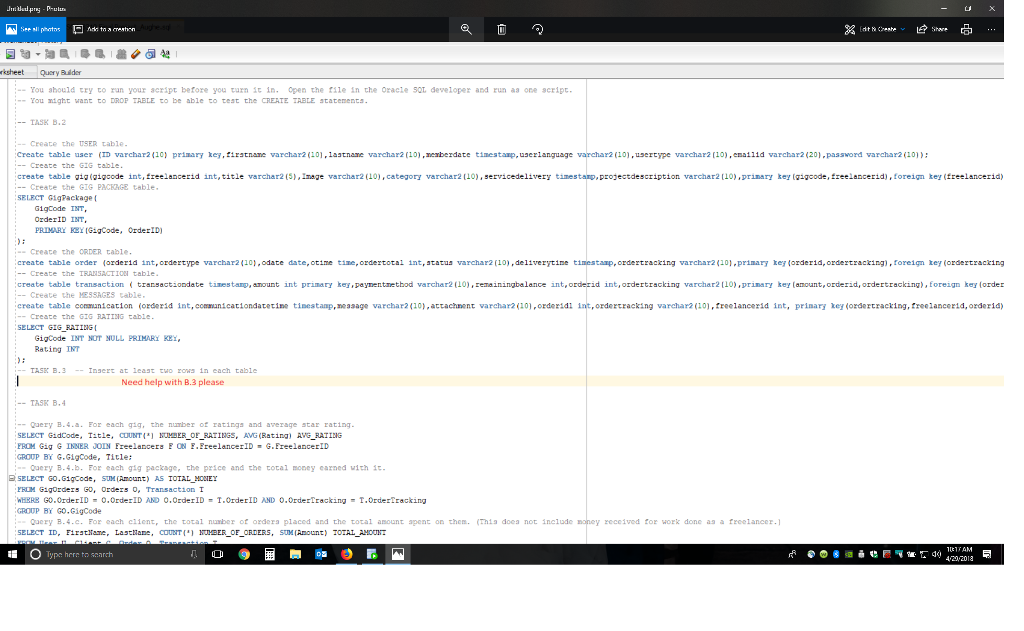The height and width of the screenshot is (631, 1024).
Task: Open the zoom magnifier in Photos
Action: pos(465,29)
